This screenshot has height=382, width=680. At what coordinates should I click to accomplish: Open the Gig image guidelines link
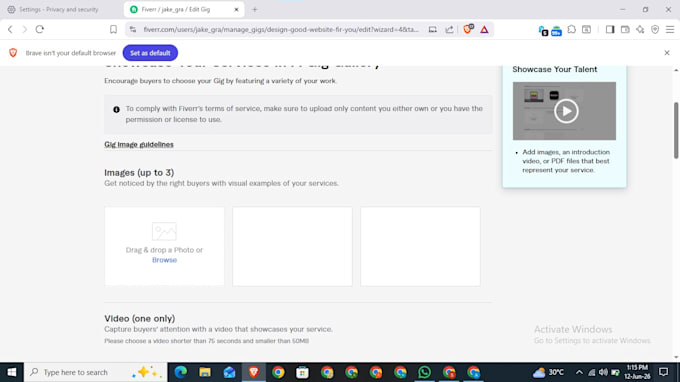point(139,144)
